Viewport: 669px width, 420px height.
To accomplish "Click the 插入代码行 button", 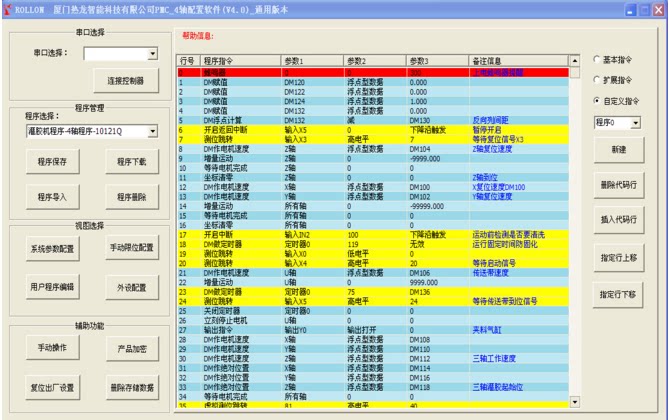I will [619, 219].
